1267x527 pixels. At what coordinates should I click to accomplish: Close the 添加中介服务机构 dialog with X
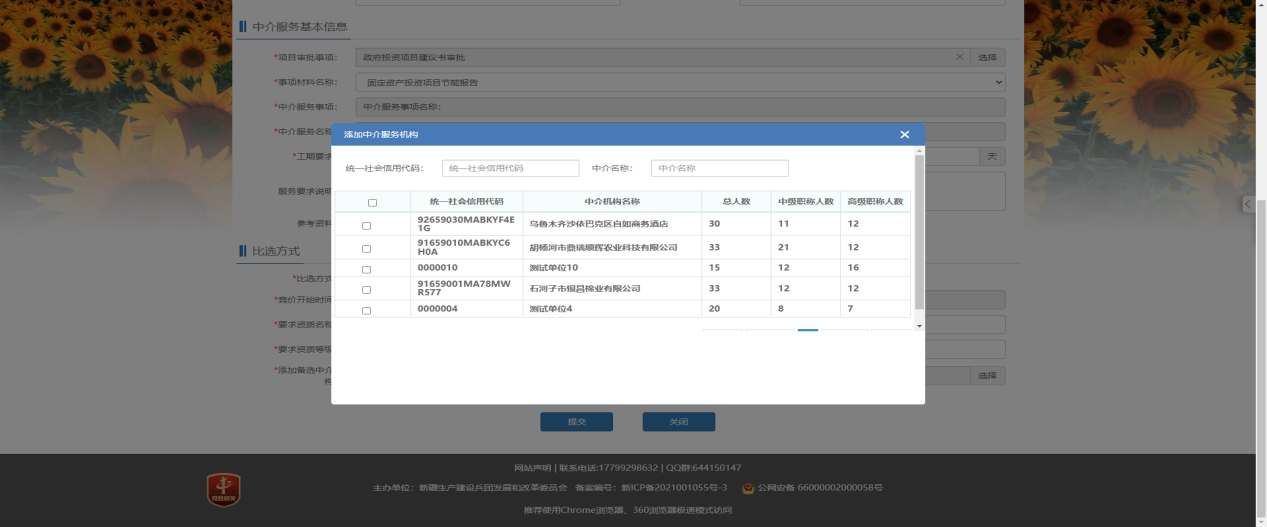point(904,135)
